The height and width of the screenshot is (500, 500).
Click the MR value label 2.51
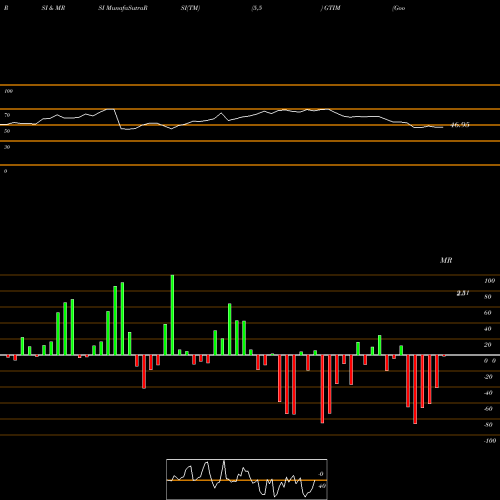[463, 293]
